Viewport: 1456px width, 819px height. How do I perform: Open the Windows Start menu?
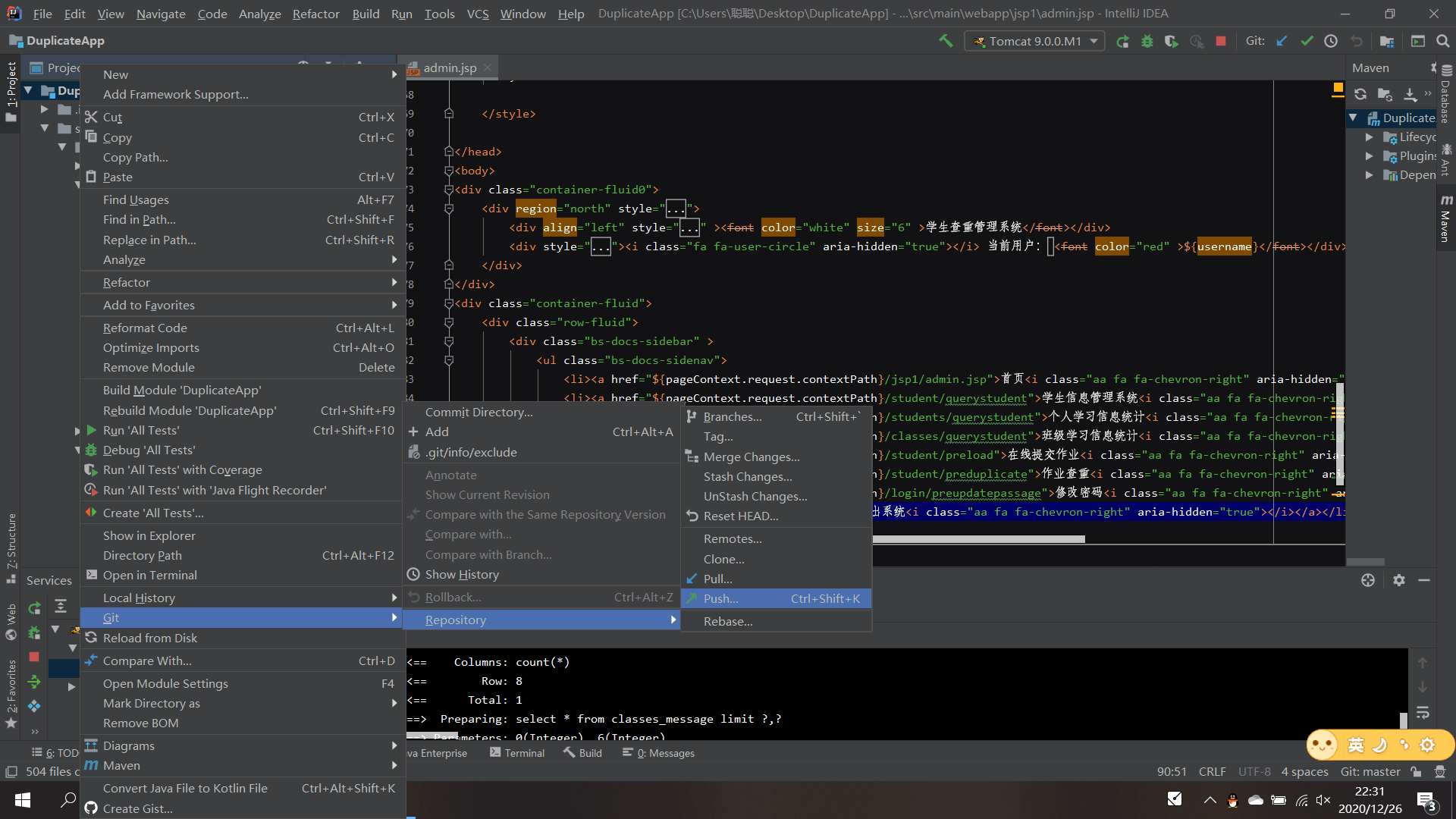coord(23,799)
